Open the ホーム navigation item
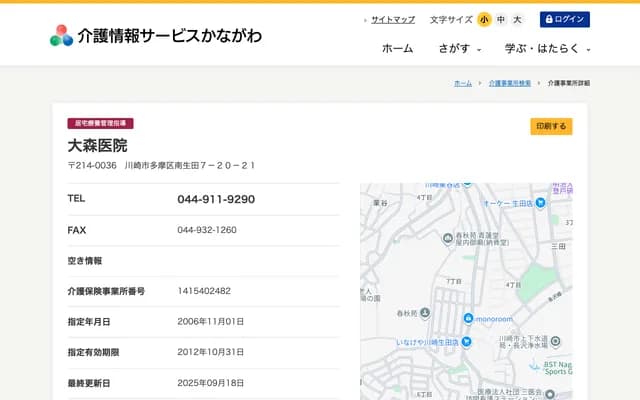640x400 pixels. pyautogui.click(x=397, y=48)
